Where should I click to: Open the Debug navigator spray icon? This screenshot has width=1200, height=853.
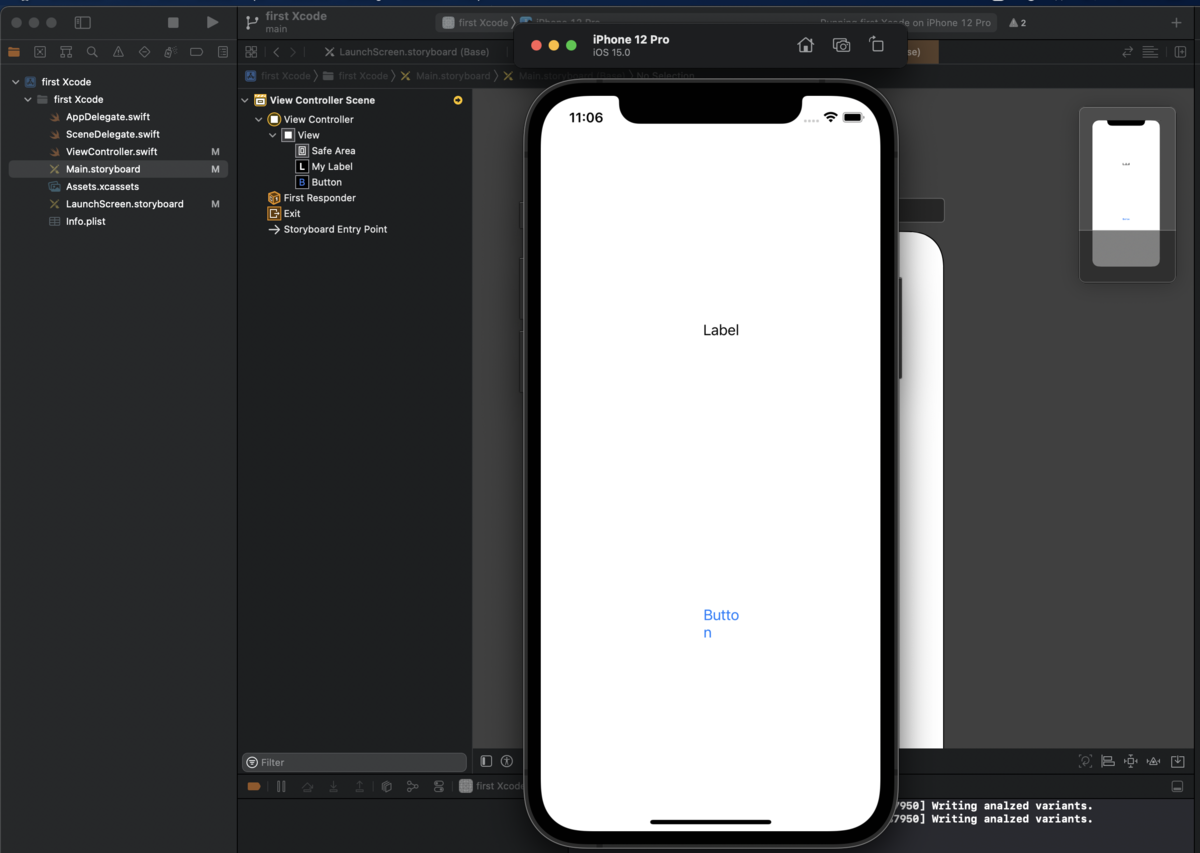[170, 52]
